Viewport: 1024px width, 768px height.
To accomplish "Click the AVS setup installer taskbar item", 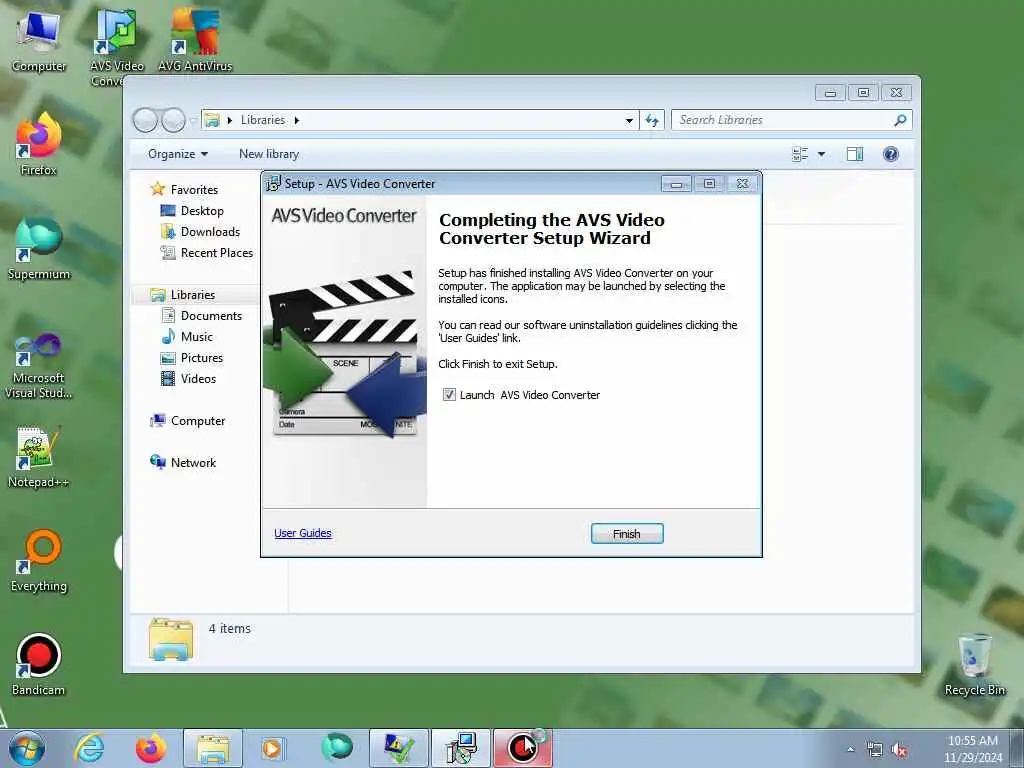I will [x=460, y=748].
